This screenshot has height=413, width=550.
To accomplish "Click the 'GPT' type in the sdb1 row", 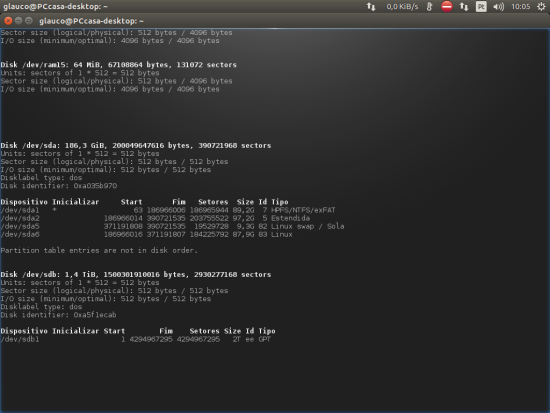I will [264, 339].
